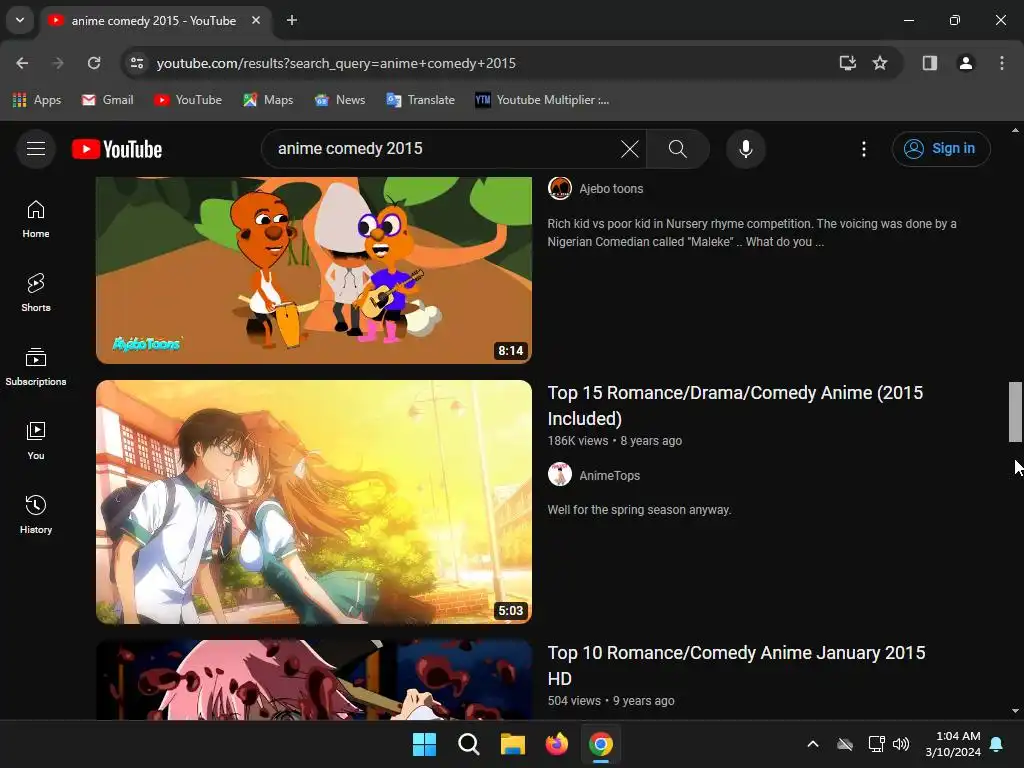Open History in sidebar

pos(36,515)
